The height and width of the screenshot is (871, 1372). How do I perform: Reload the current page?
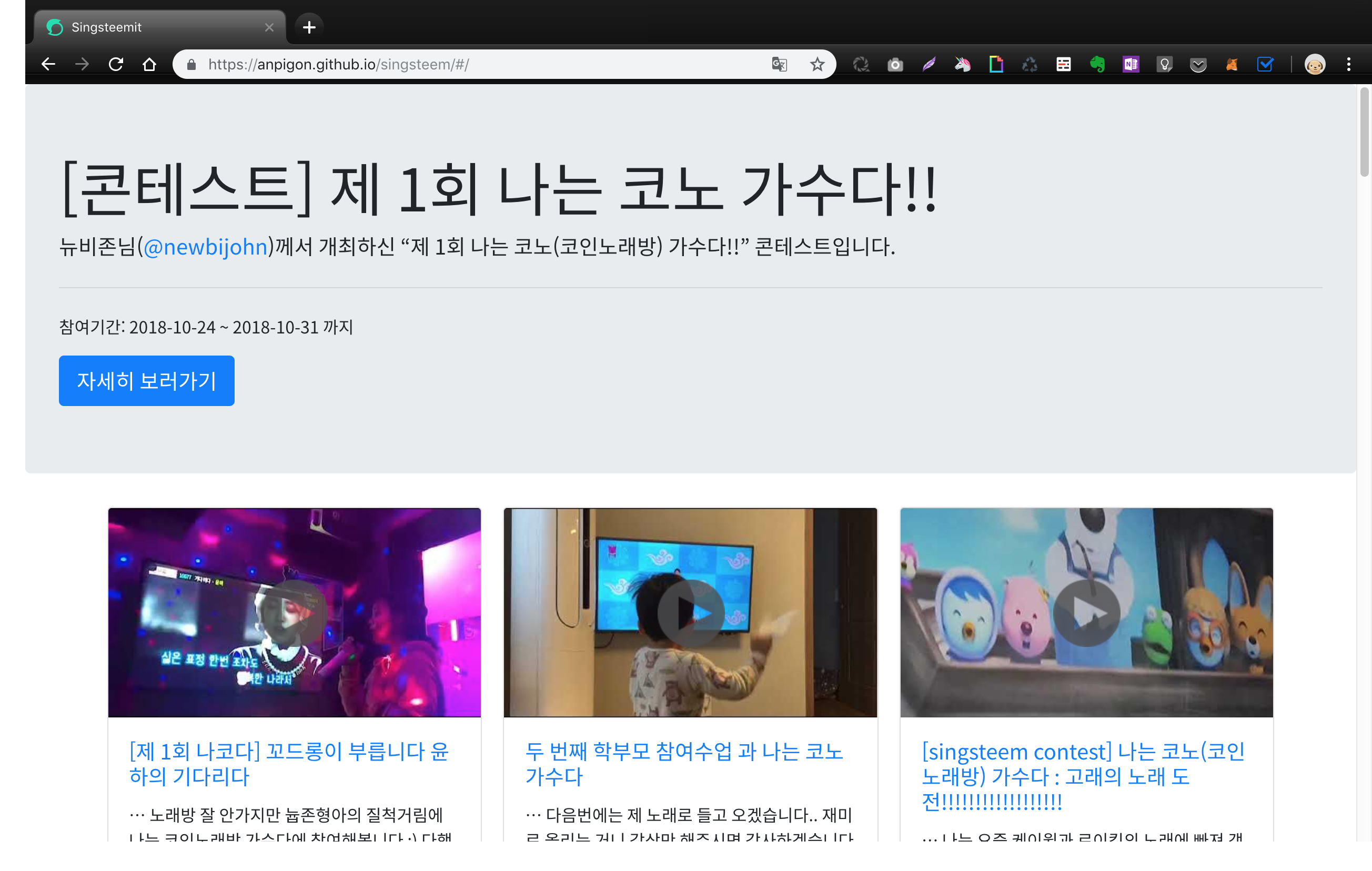pyautogui.click(x=116, y=64)
